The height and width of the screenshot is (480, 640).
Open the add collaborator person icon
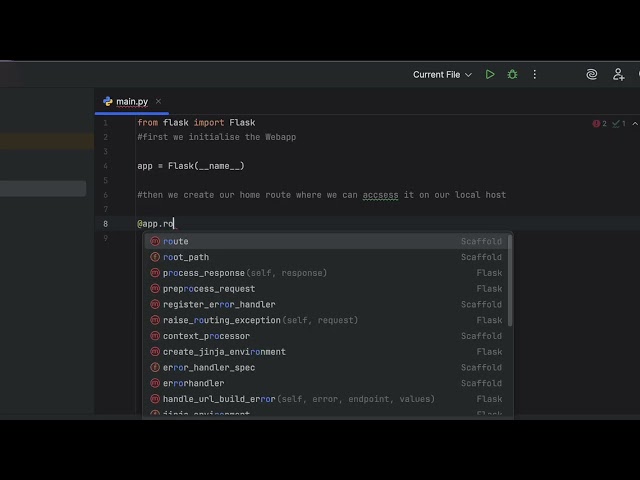coord(618,74)
